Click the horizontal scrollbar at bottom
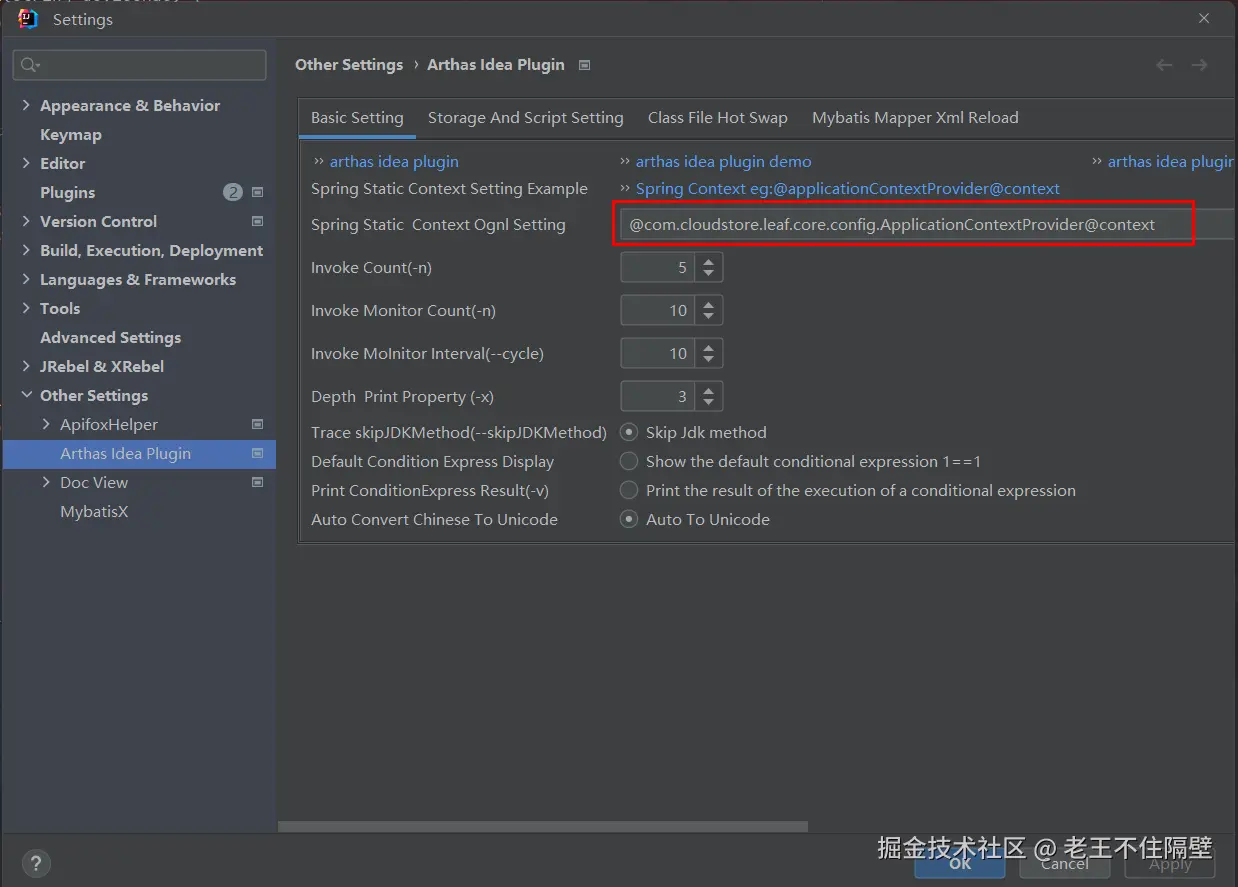This screenshot has width=1238, height=887. (543, 827)
